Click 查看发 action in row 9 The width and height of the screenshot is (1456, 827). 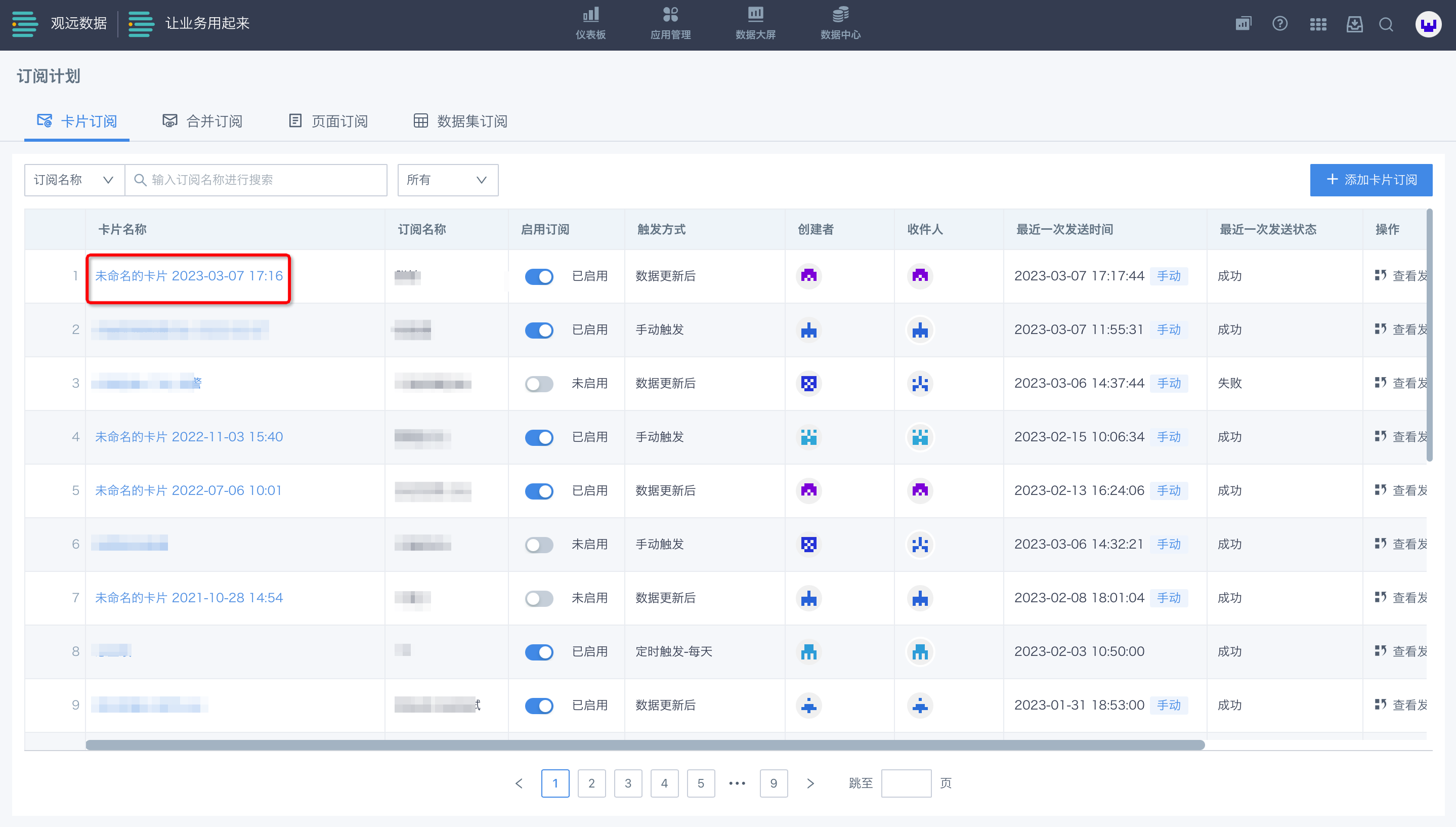1400,706
